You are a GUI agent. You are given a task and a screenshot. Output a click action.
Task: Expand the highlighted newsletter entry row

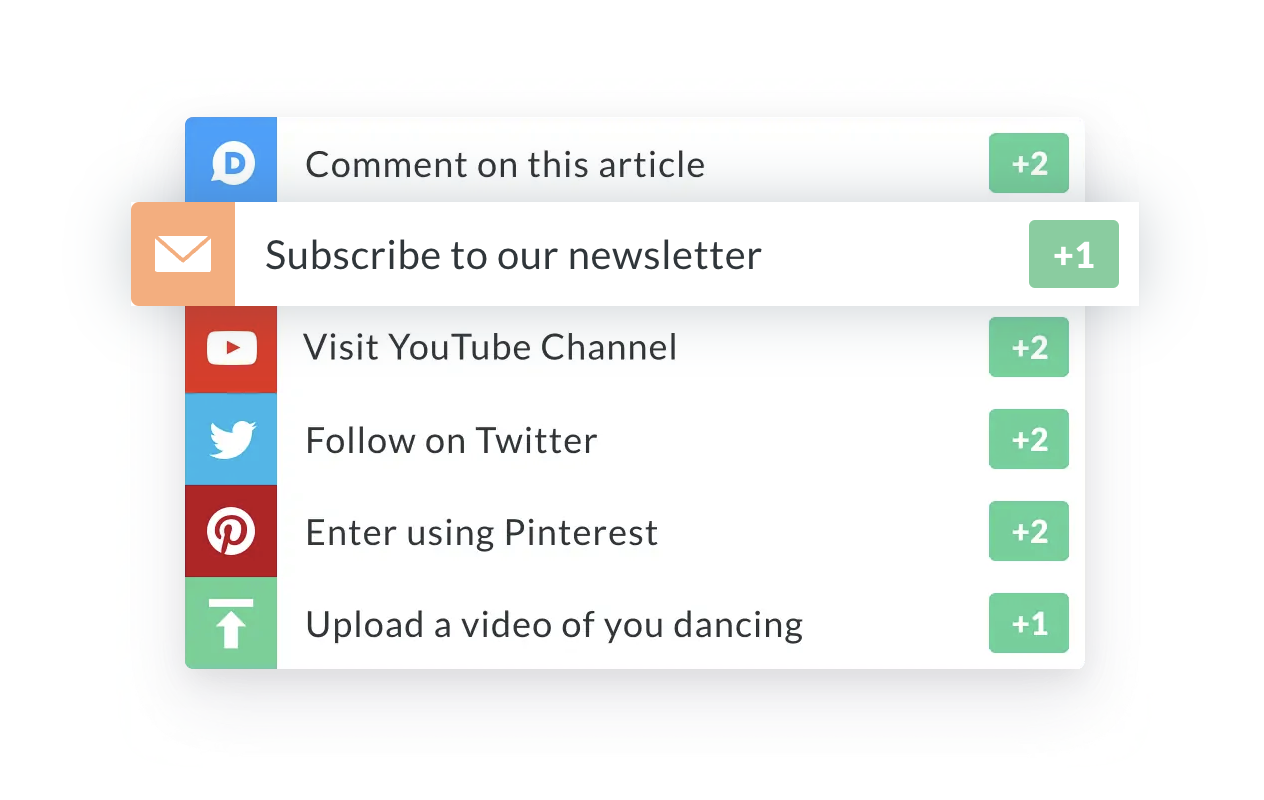tap(634, 254)
